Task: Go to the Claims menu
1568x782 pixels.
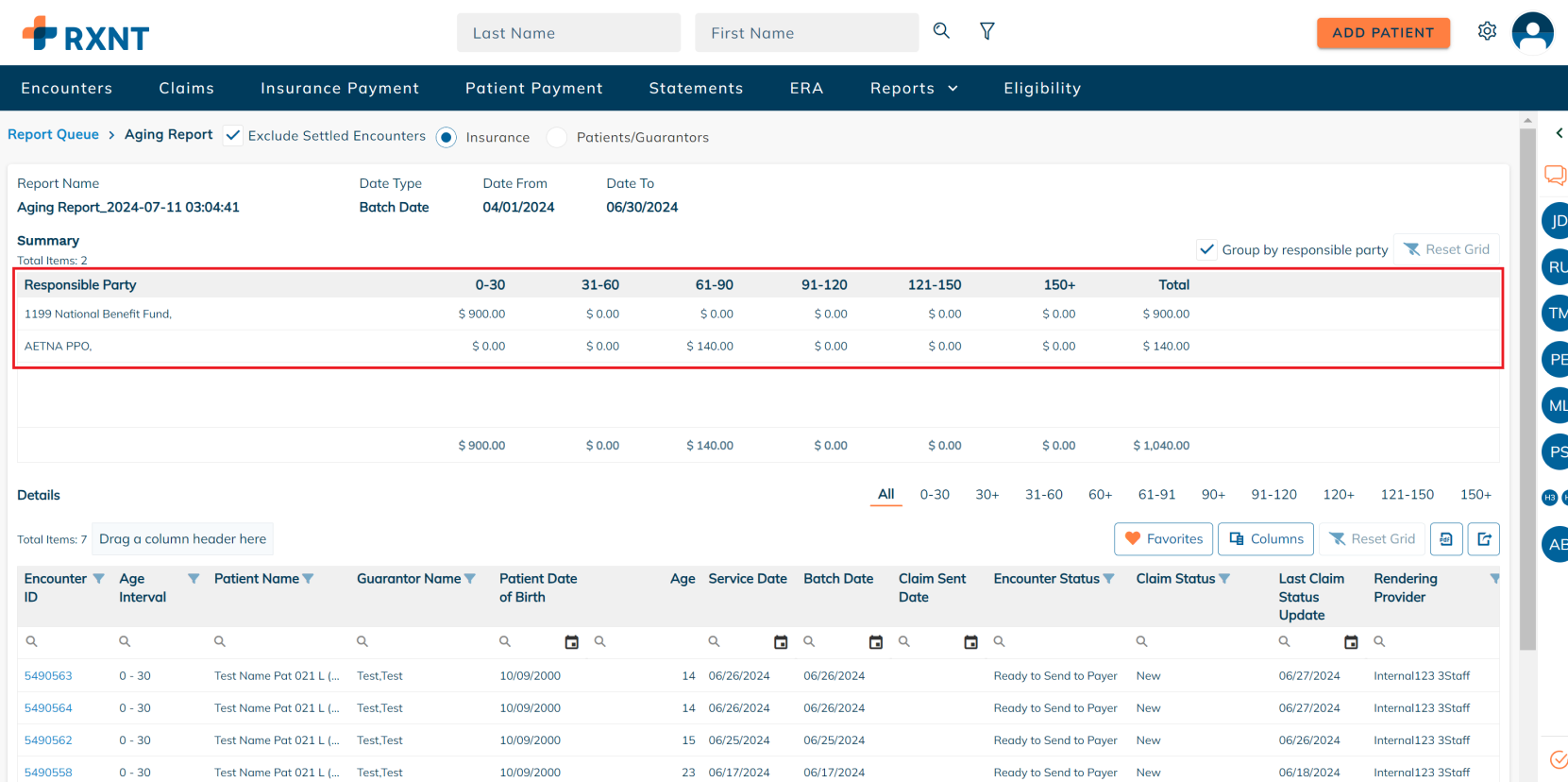Action: [x=186, y=89]
